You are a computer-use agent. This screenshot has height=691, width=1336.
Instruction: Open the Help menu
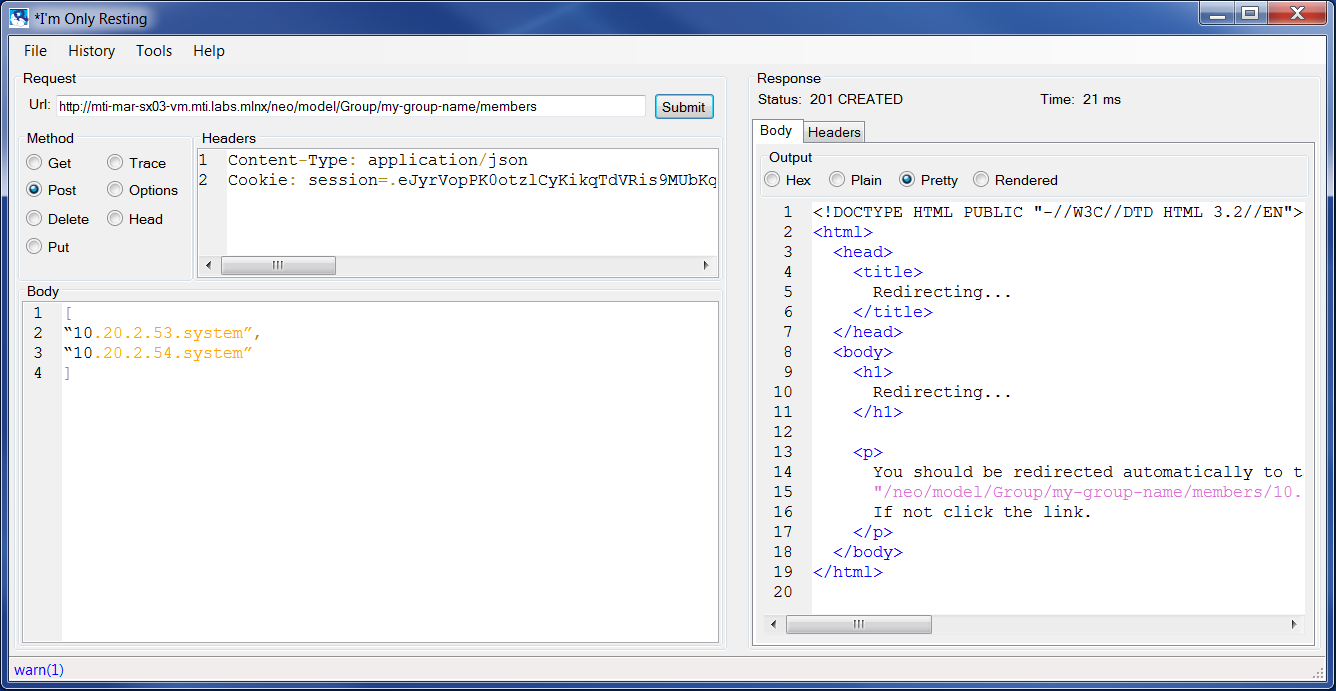pyautogui.click(x=208, y=50)
